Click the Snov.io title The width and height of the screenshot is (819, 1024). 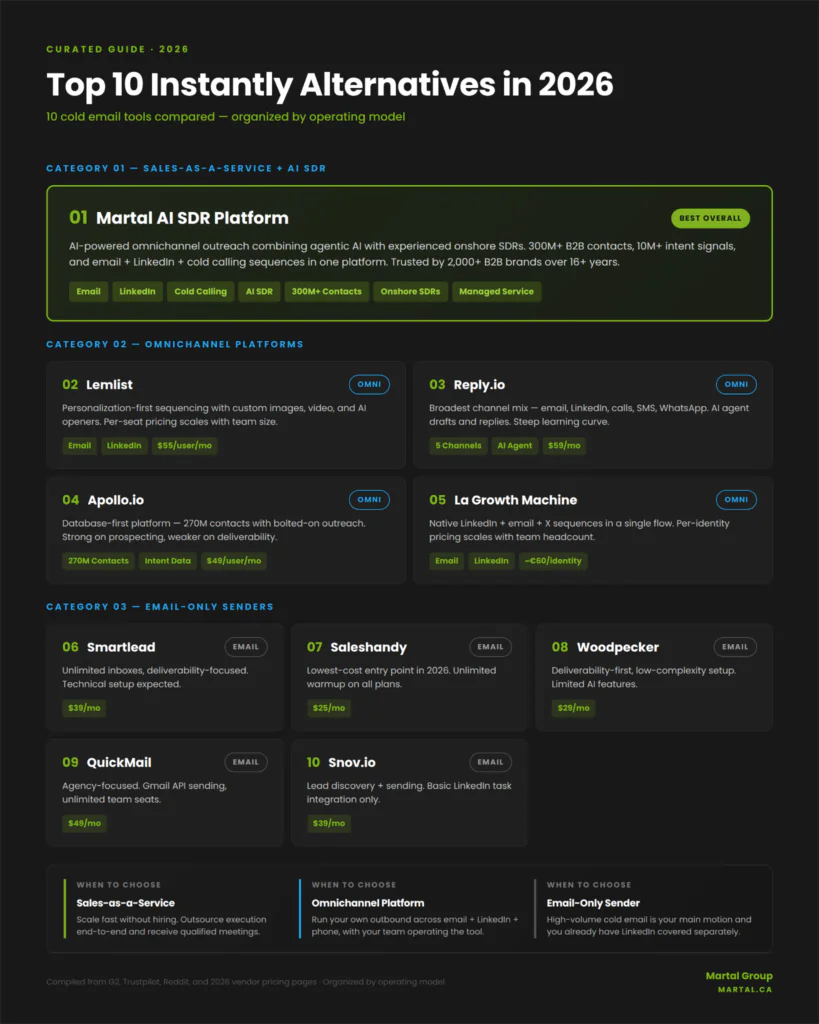click(351, 762)
